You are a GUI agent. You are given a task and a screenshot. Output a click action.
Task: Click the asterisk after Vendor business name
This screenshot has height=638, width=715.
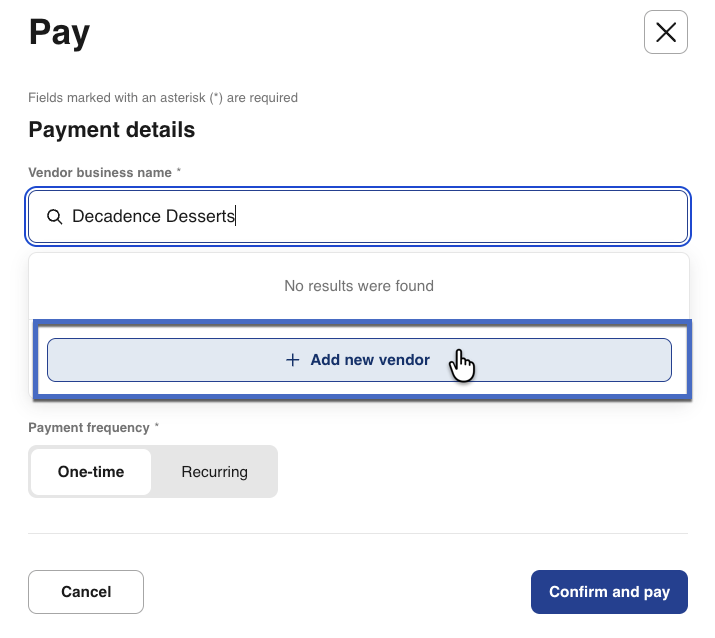tap(179, 172)
